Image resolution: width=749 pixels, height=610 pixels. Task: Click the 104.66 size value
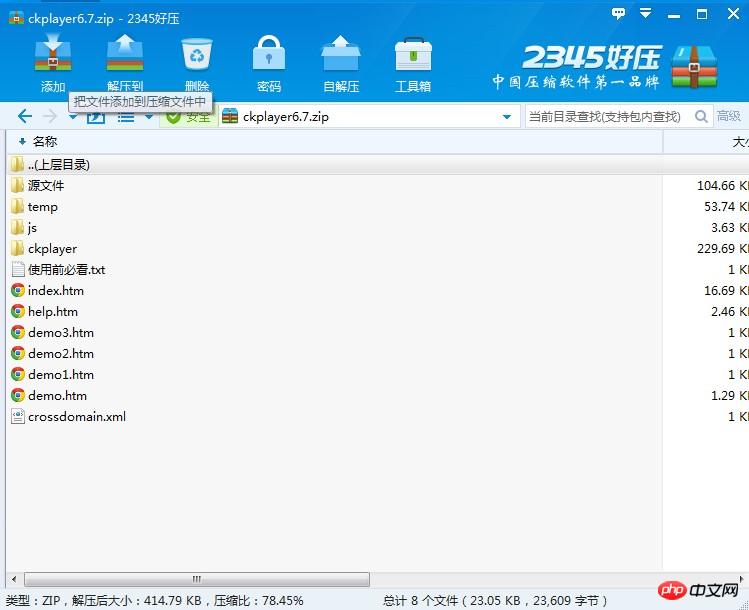coord(716,186)
